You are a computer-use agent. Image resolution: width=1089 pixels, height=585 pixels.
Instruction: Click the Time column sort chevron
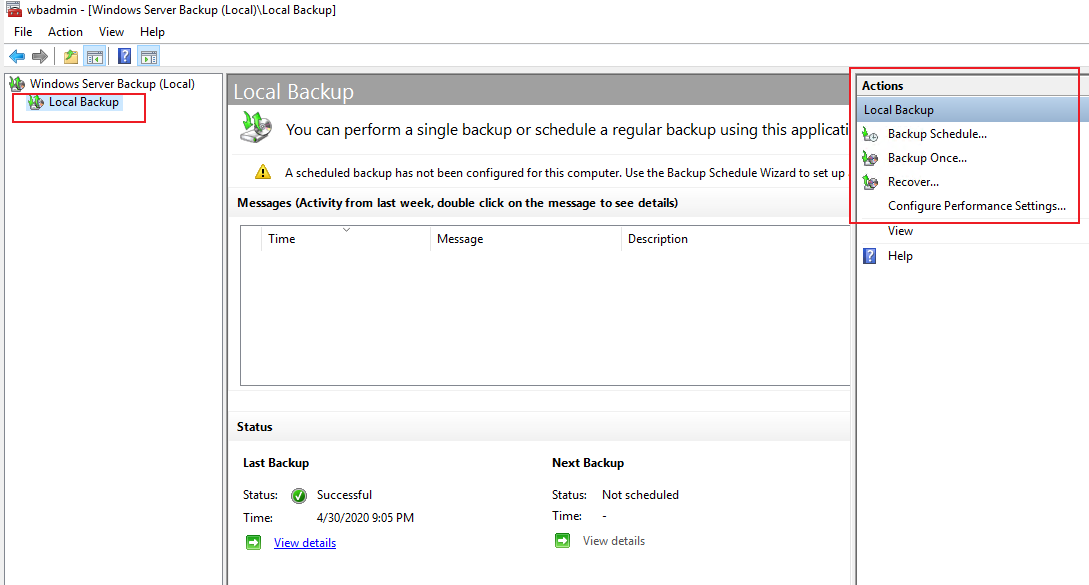(x=346, y=230)
